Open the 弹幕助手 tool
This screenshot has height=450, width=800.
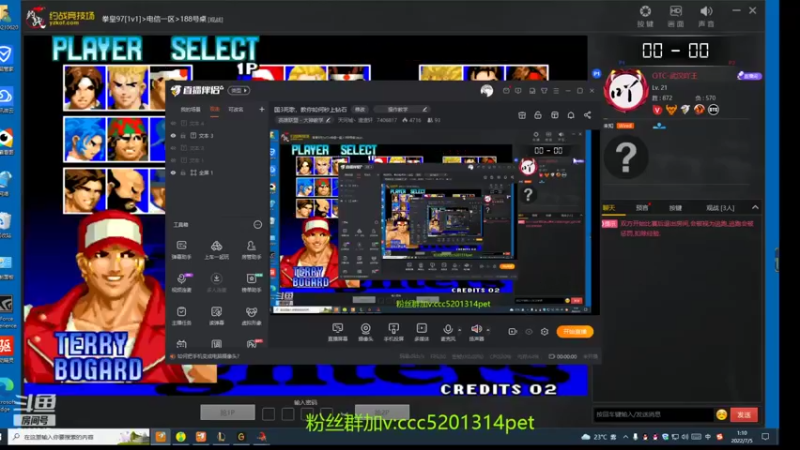182,250
